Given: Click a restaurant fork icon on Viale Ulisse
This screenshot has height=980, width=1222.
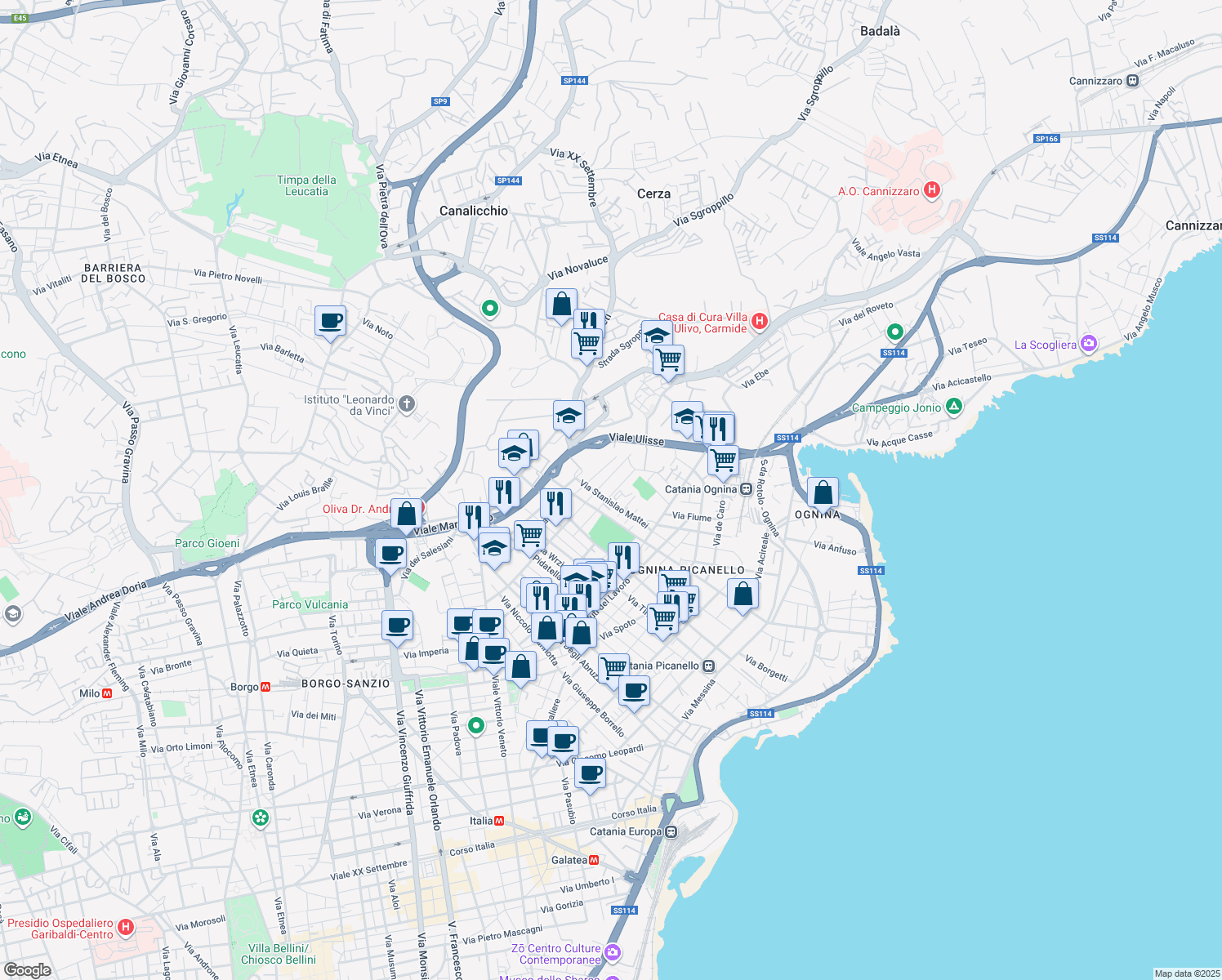Looking at the screenshot, I should tap(719, 425).
